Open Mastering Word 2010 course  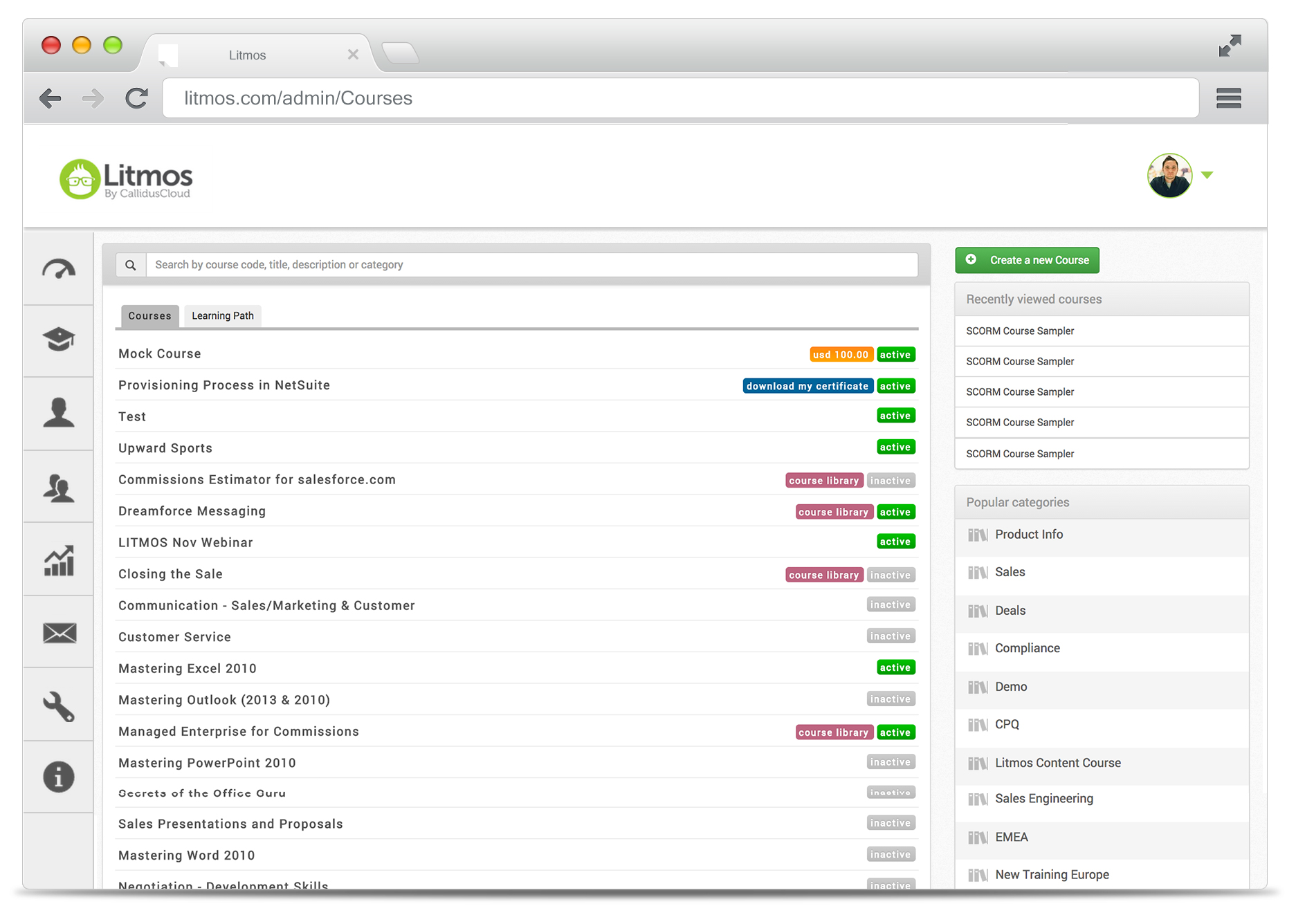point(186,856)
